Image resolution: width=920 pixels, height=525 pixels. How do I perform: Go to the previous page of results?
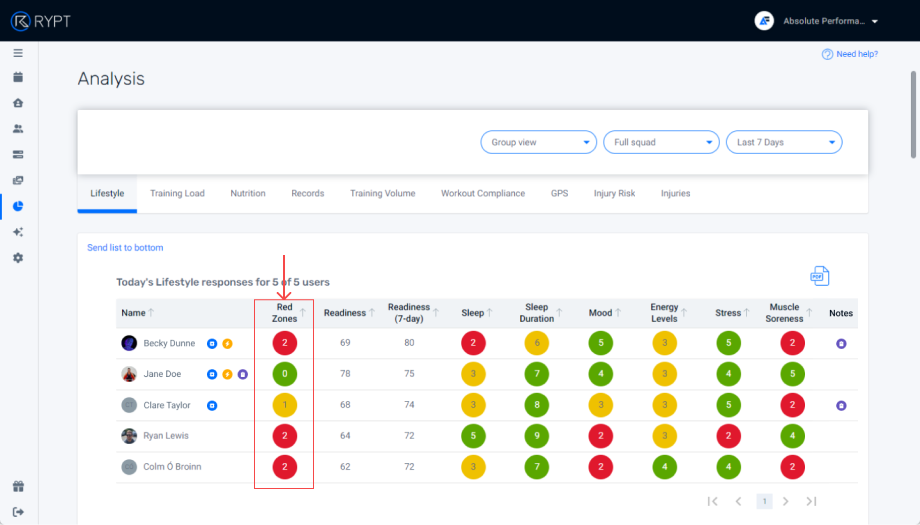coord(738,501)
